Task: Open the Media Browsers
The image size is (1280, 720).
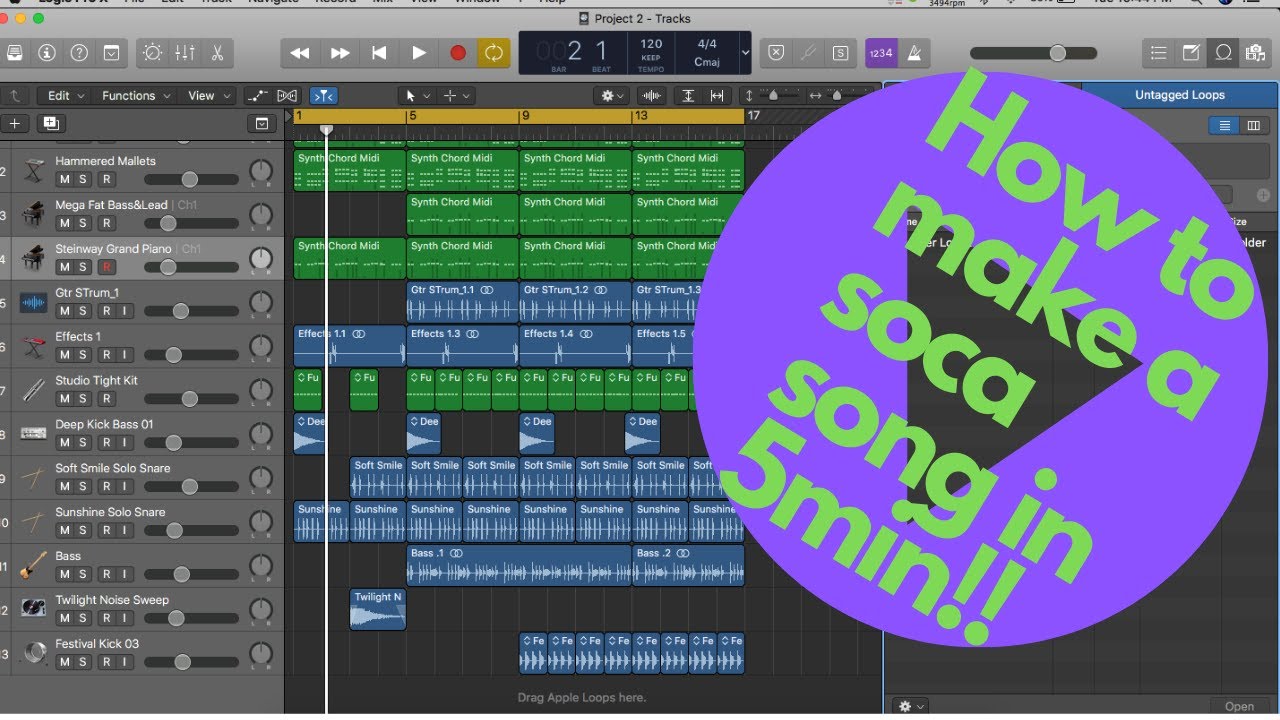Action: point(1255,53)
